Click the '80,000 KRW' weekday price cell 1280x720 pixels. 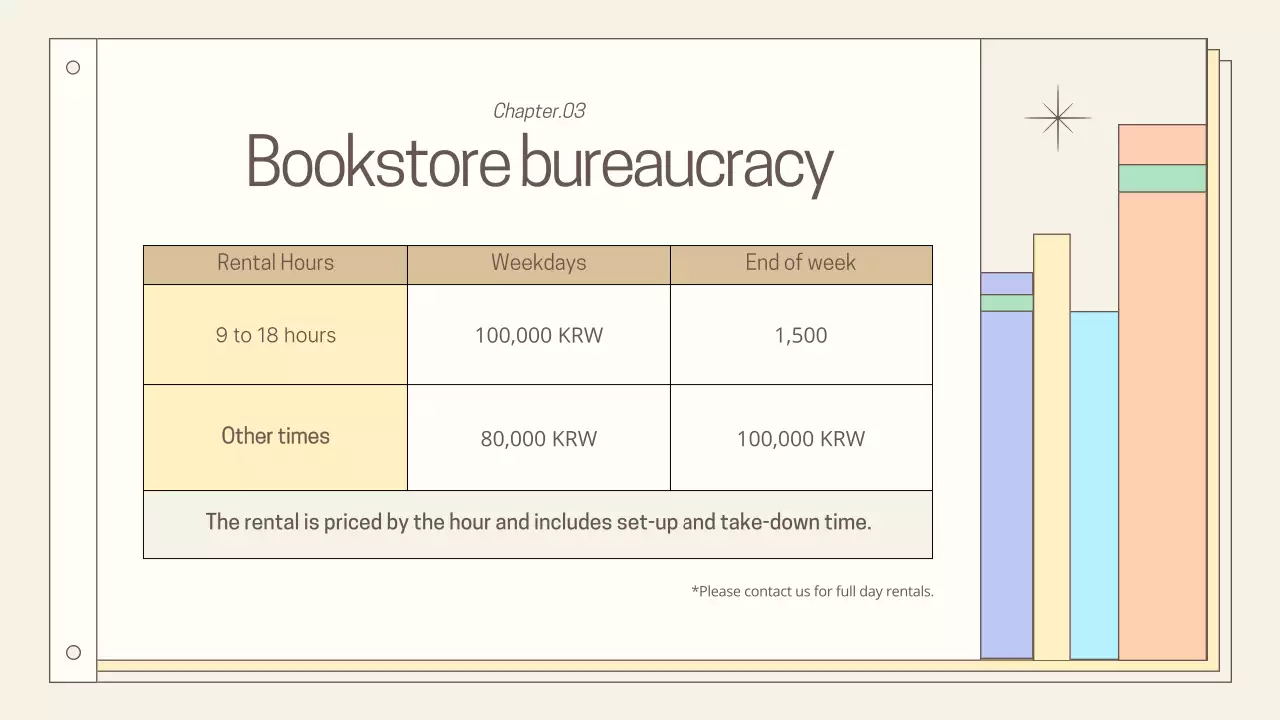pyautogui.click(x=538, y=438)
